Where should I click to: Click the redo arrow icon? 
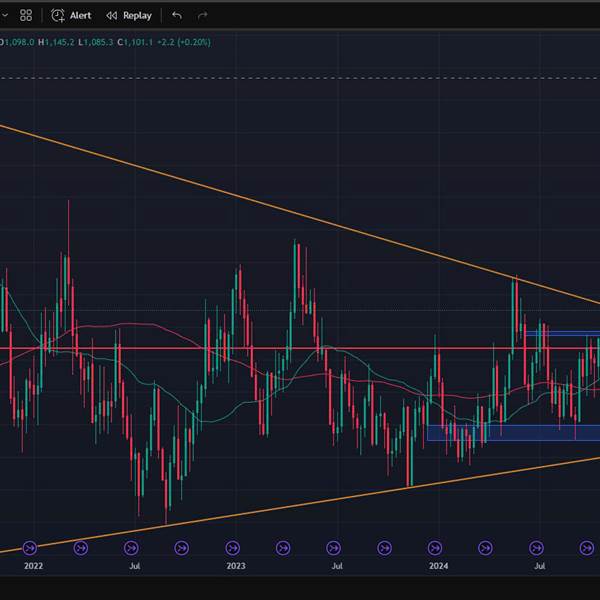(202, 15)
